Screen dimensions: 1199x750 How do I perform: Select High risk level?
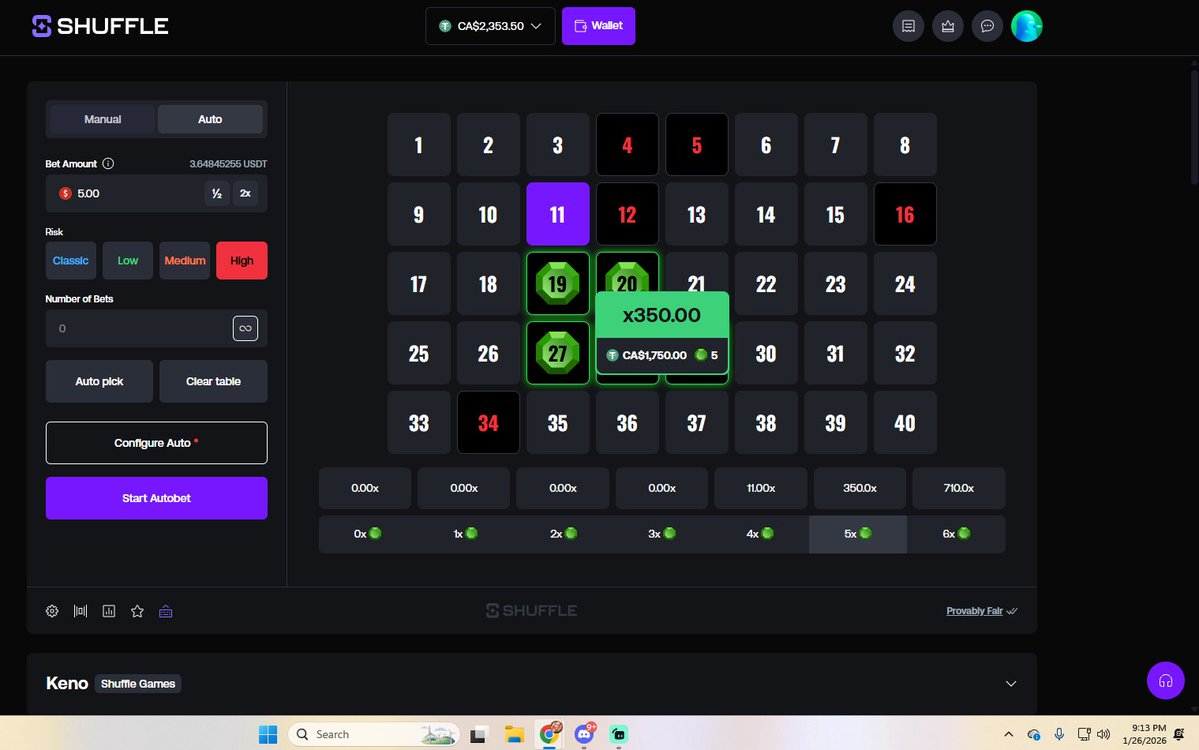[242, 261]
